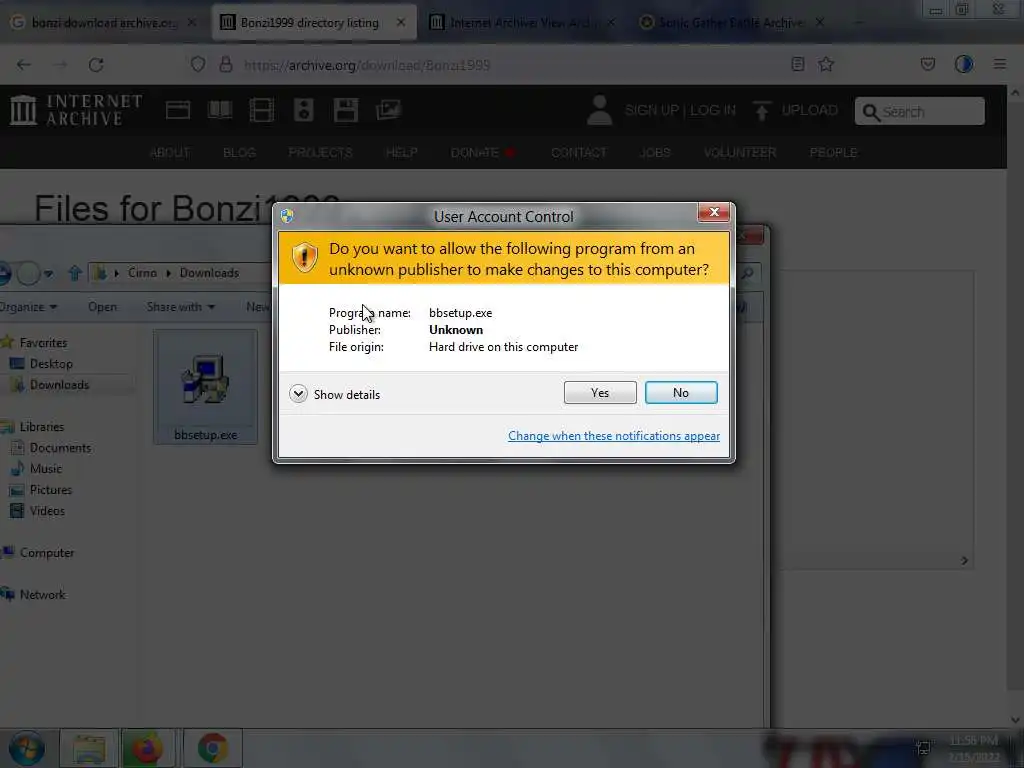
Task: Open DONATE menu item
Action: (x=482, y=152)
